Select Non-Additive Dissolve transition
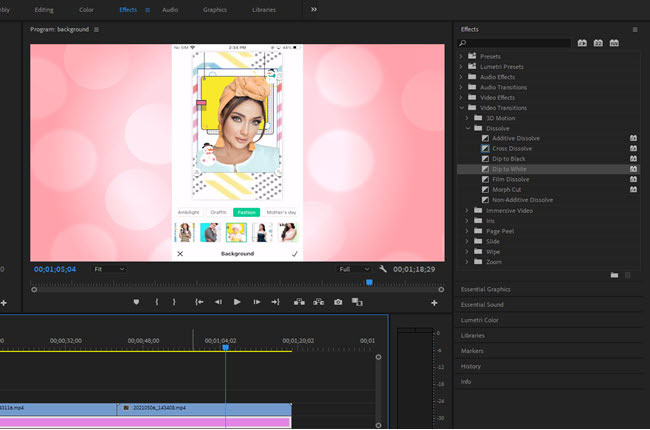Viewport: 650px width, 430px height. [522, 200]
